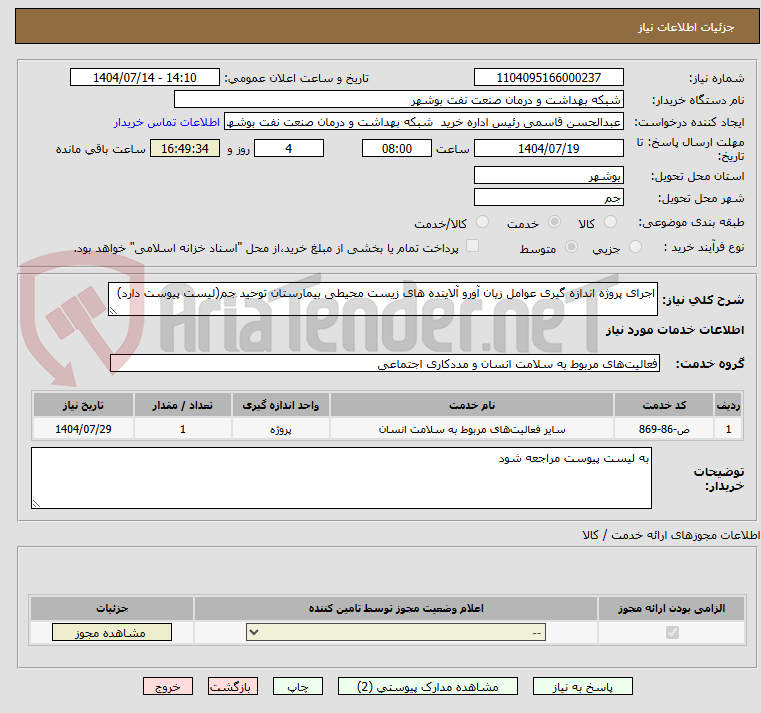Click the اعلام وضعیت مجوز توسط تامین کننده header

click(396, 608)
